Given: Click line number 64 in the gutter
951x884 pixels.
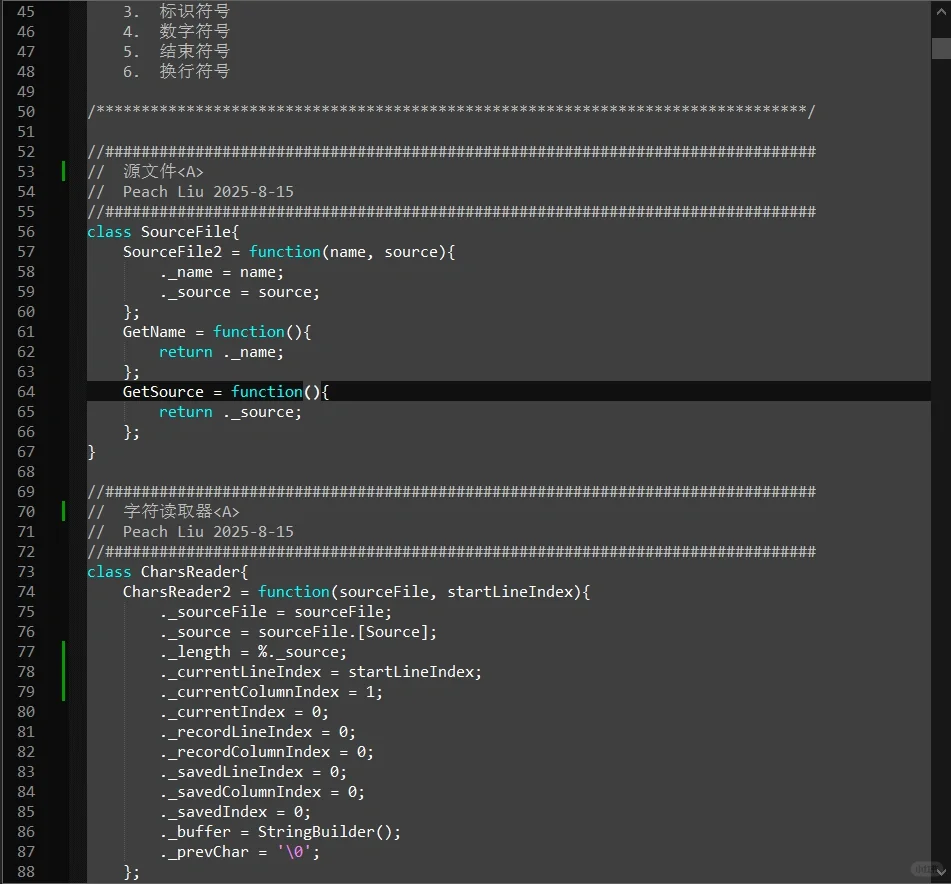Looking at the screenshot, I should click(x=26, y=392).
